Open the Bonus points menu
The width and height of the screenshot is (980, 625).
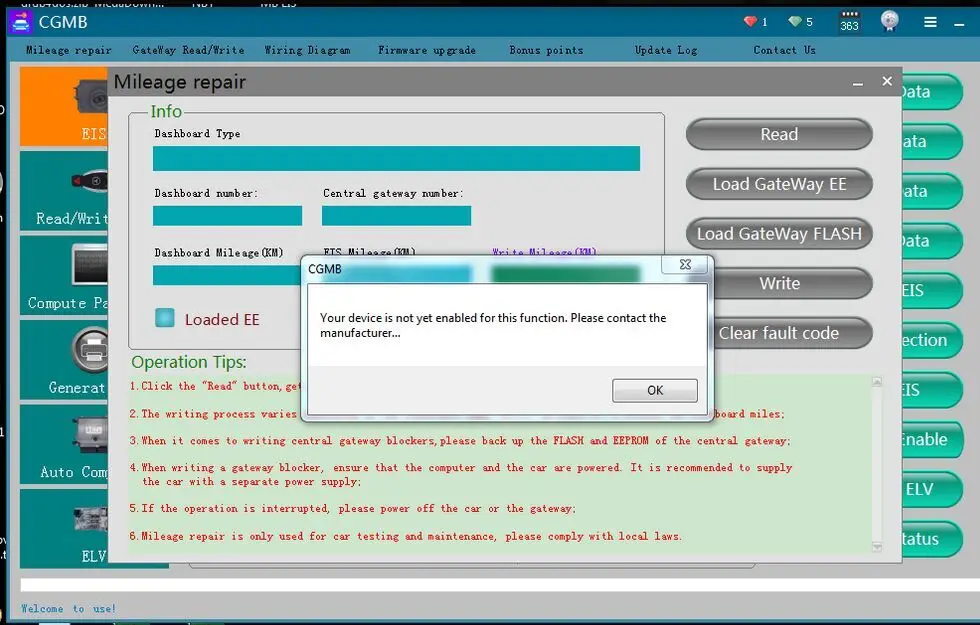[x=546, y=50]
